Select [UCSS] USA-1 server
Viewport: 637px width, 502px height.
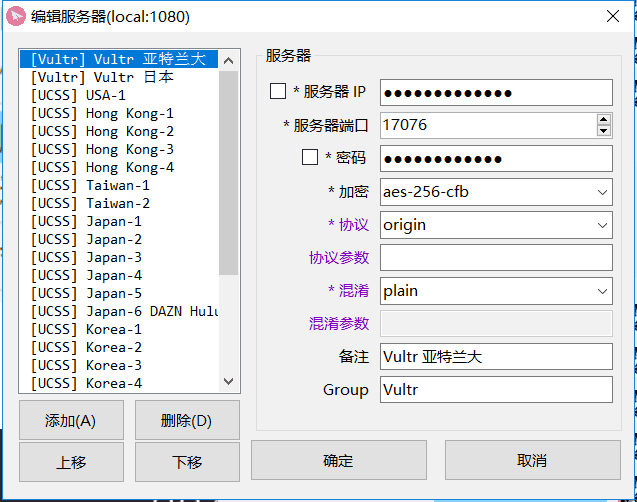[x=119, y=95]
